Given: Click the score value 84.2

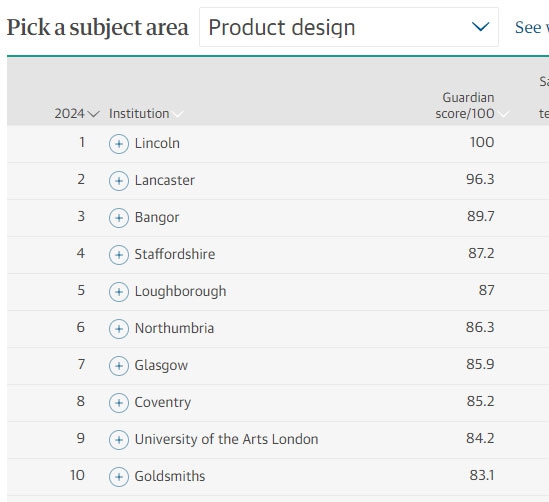Looking at the screenshot, I should tap(480, 438).
